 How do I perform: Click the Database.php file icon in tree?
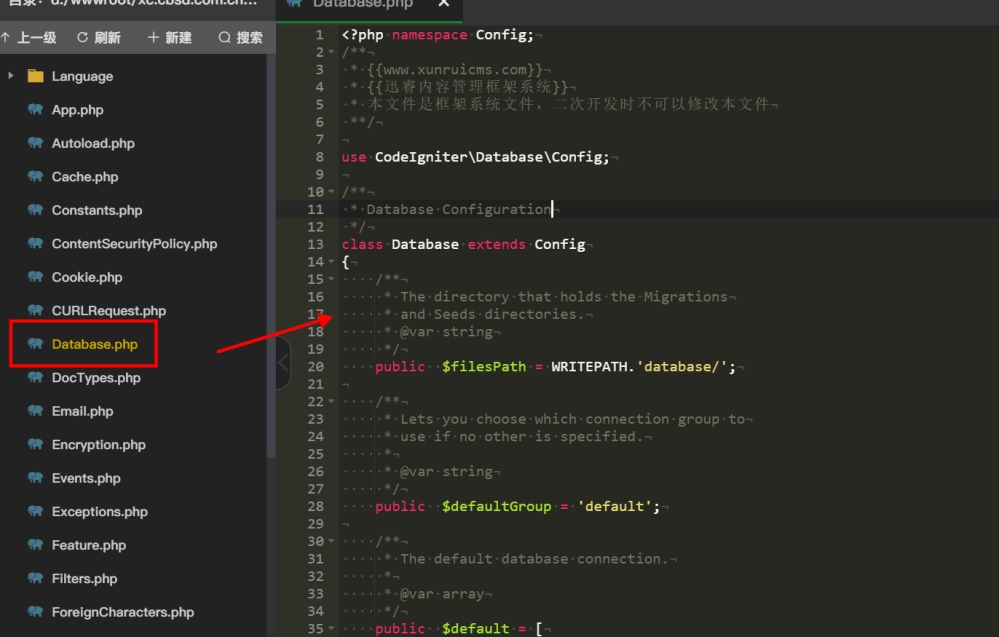[36, 344]
